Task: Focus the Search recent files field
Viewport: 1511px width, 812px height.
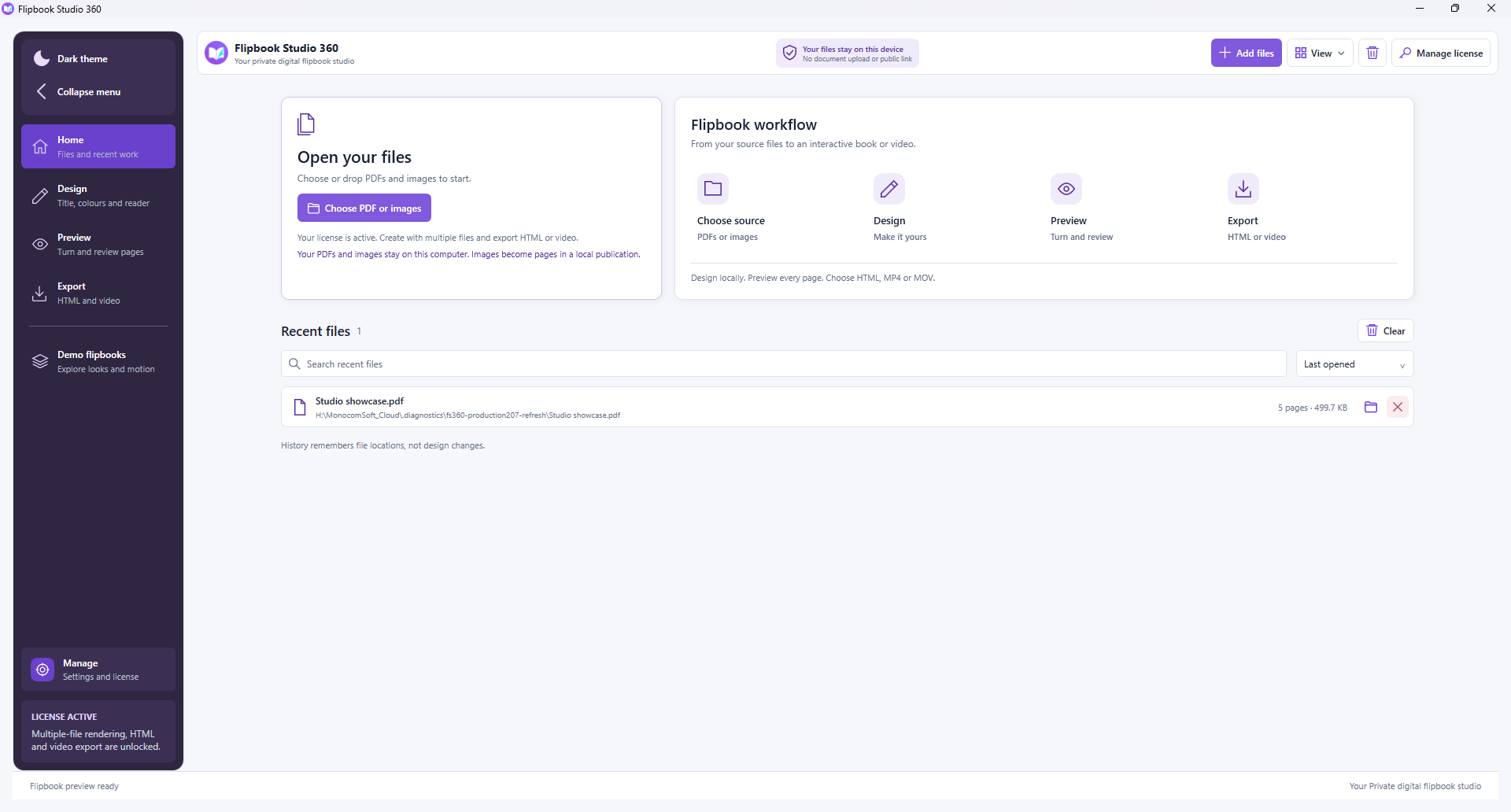Action: (784, 364)
